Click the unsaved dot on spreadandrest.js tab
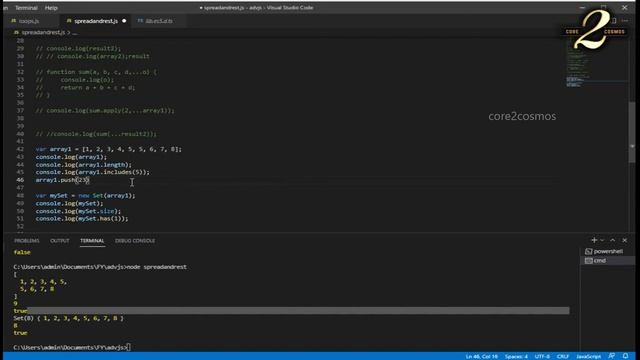 tap(124, 21)
